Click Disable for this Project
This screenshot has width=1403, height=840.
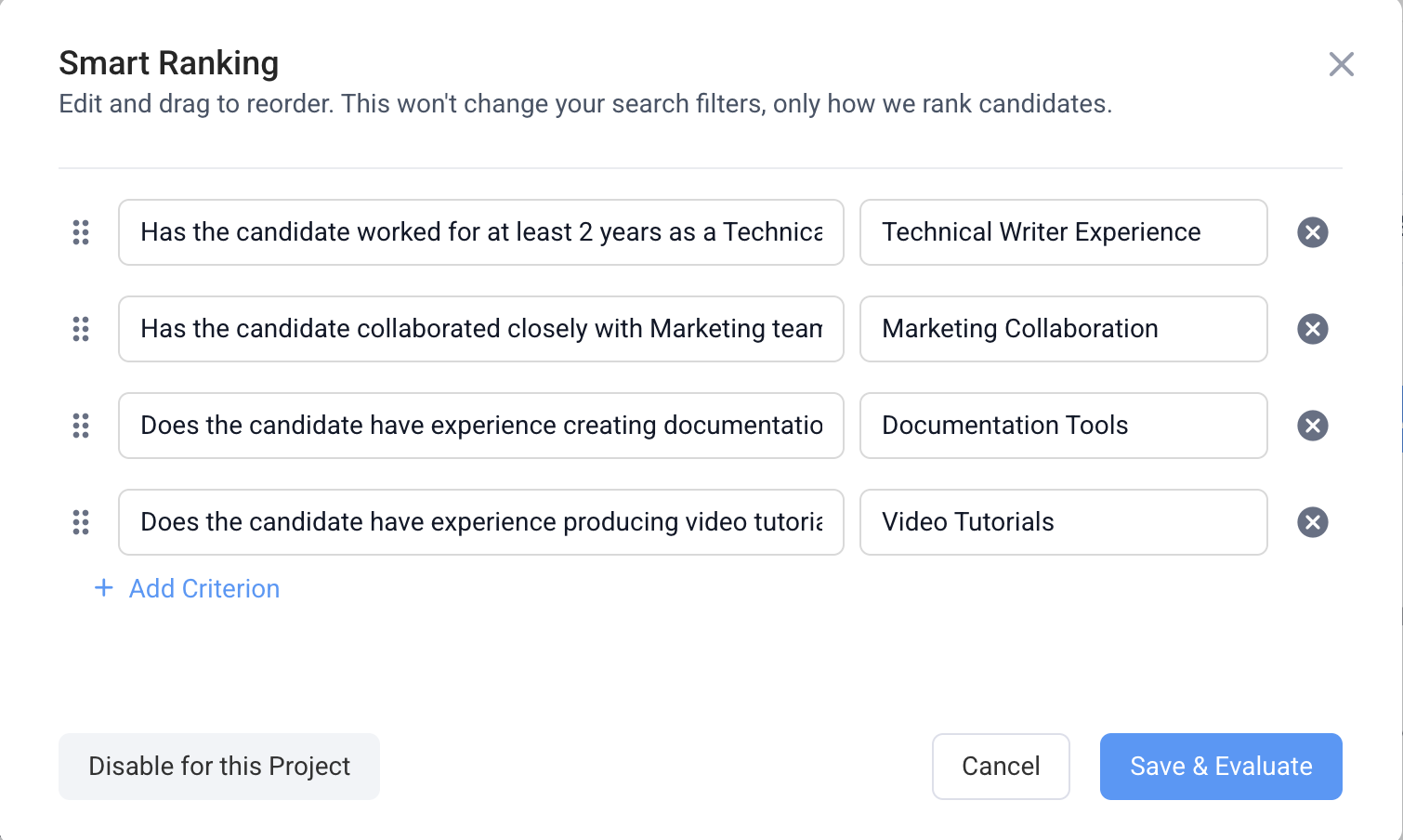(219, 767)
